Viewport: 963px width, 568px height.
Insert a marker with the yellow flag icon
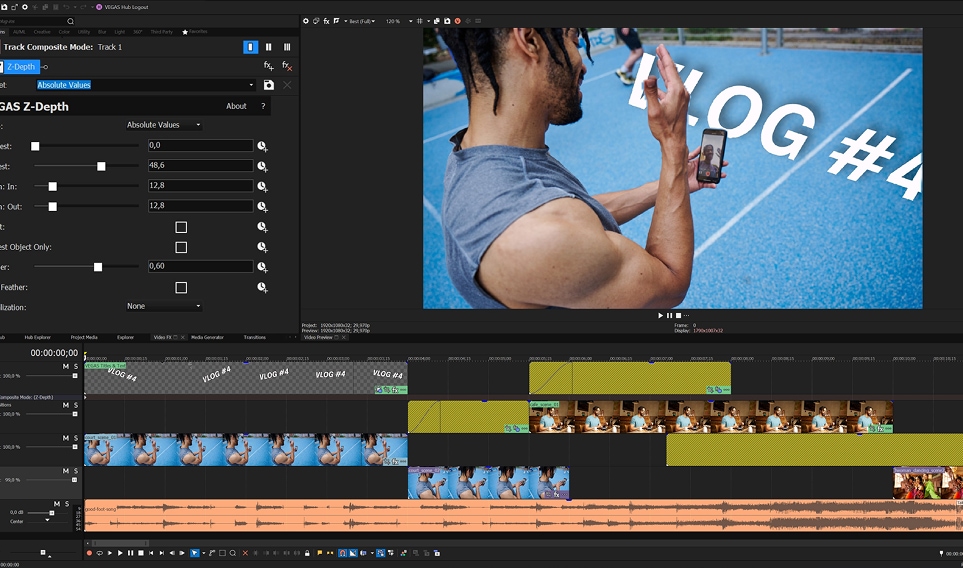319,553
